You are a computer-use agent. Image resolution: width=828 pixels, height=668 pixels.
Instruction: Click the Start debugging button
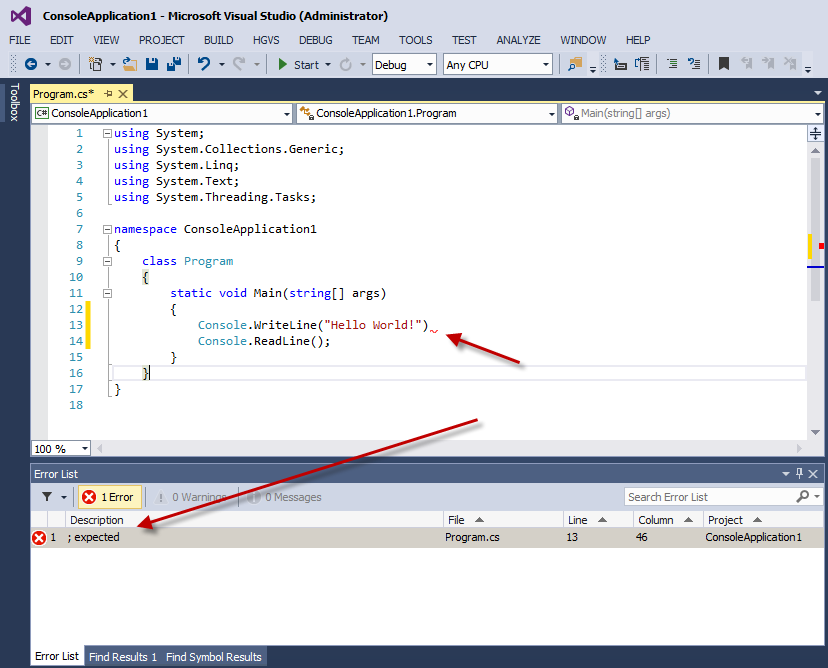coord(299,64)
